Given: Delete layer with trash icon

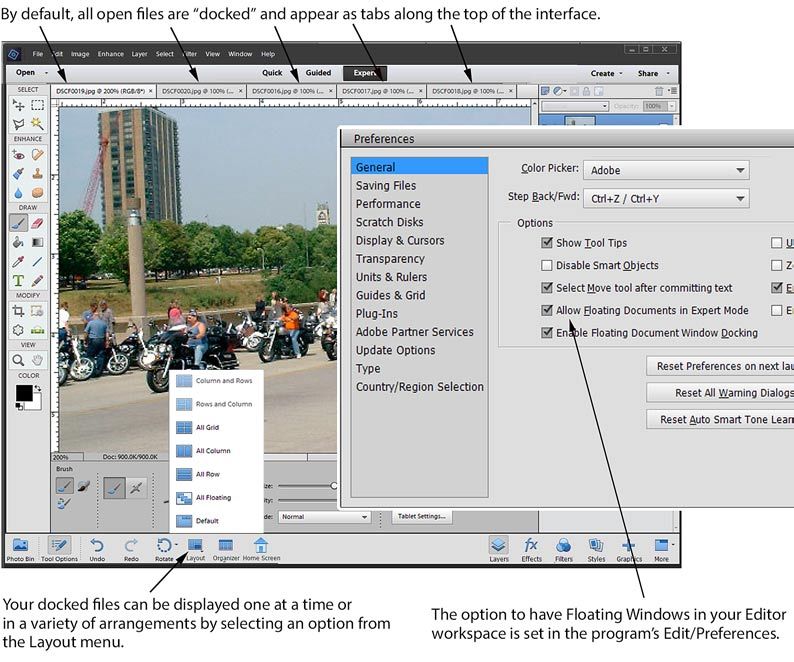Looking at the screenshot, I should 658,91.
